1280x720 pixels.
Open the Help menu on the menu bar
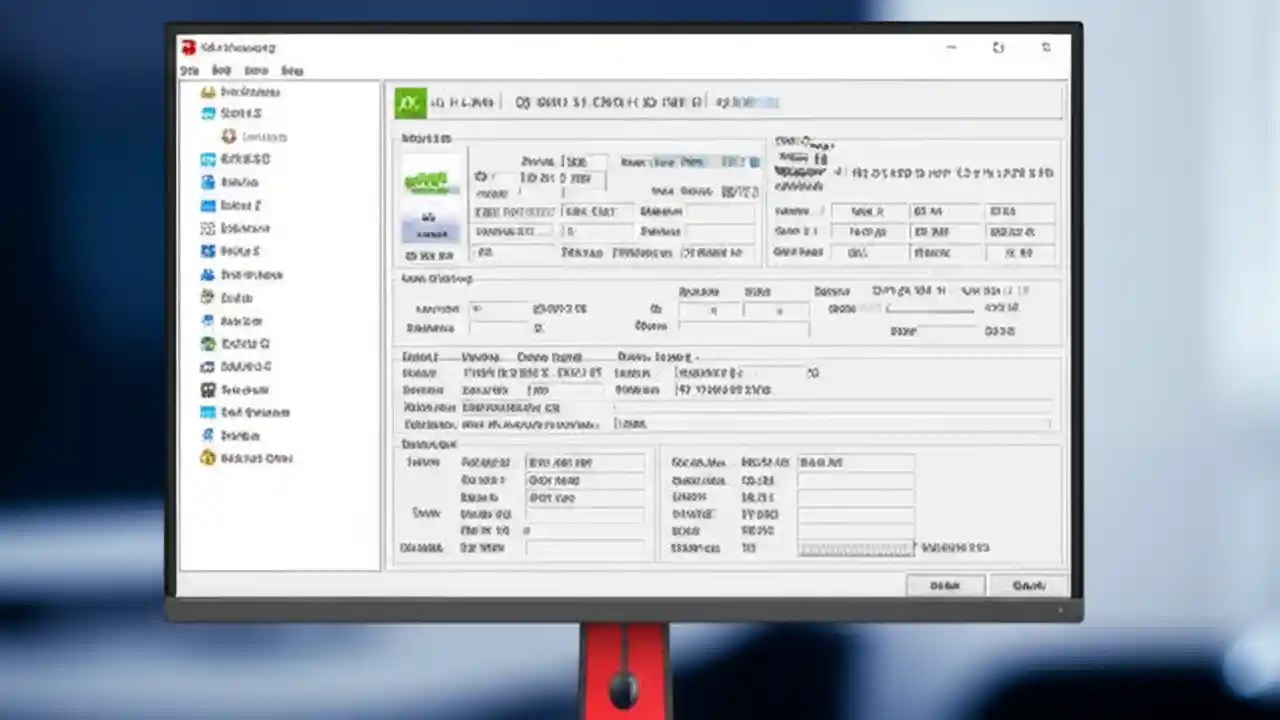point(292,70)
